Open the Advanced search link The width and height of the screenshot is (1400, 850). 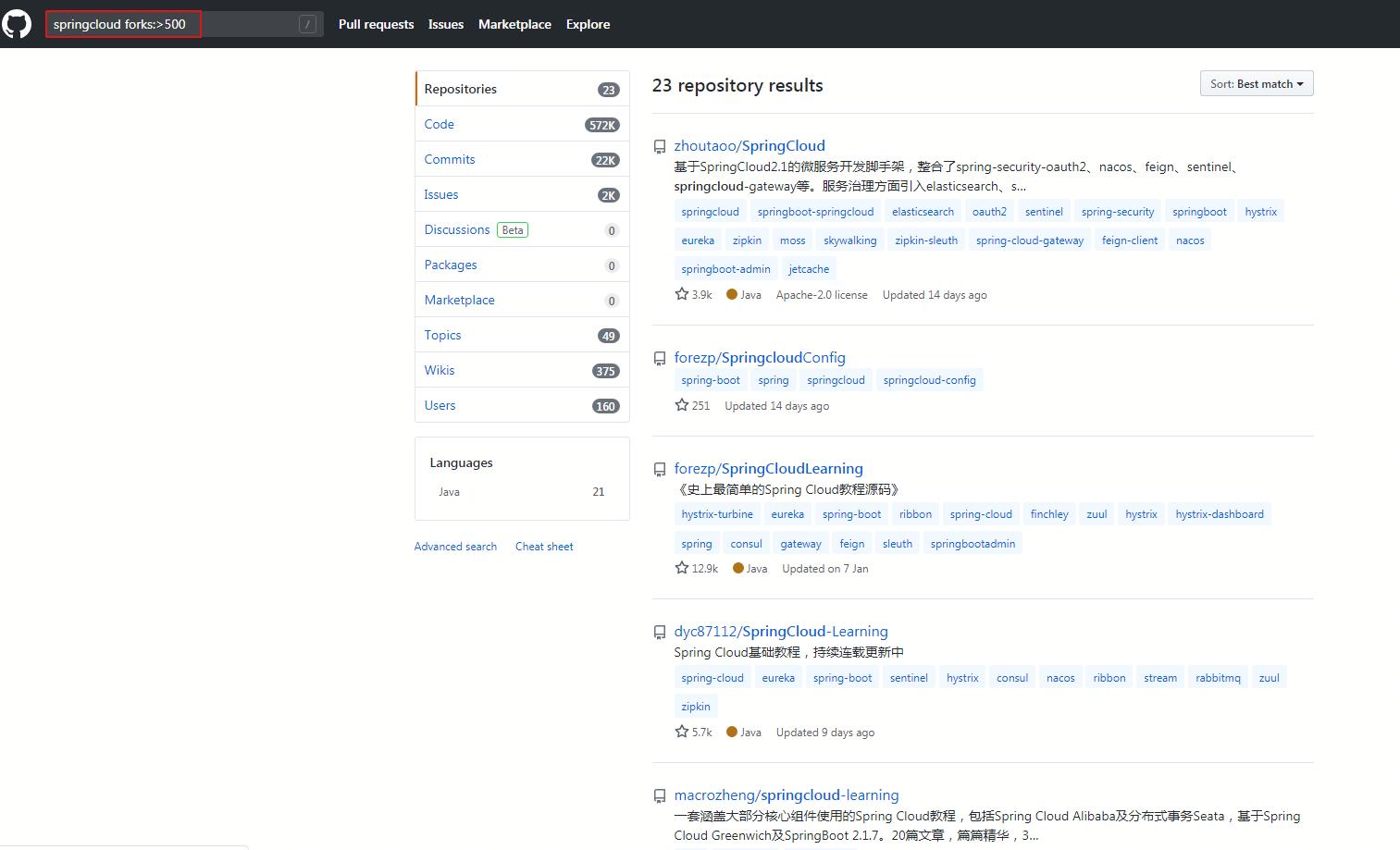(455, 547)
